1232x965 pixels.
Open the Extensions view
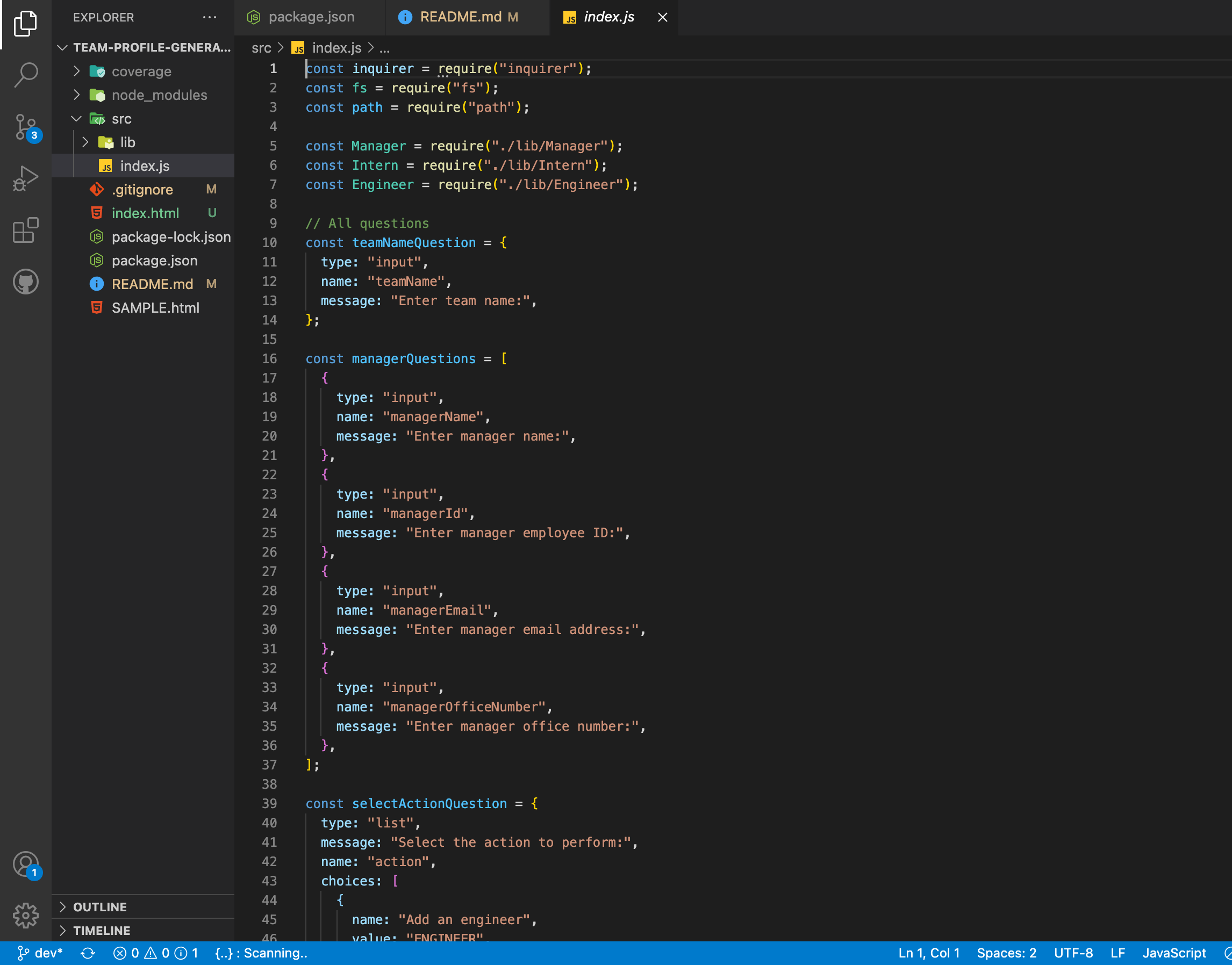pos(25,231)
